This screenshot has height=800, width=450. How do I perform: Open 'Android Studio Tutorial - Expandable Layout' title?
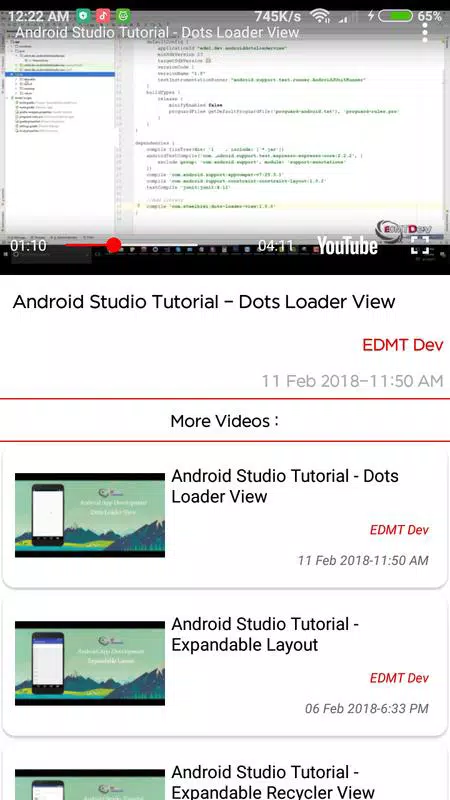[265, 634]
